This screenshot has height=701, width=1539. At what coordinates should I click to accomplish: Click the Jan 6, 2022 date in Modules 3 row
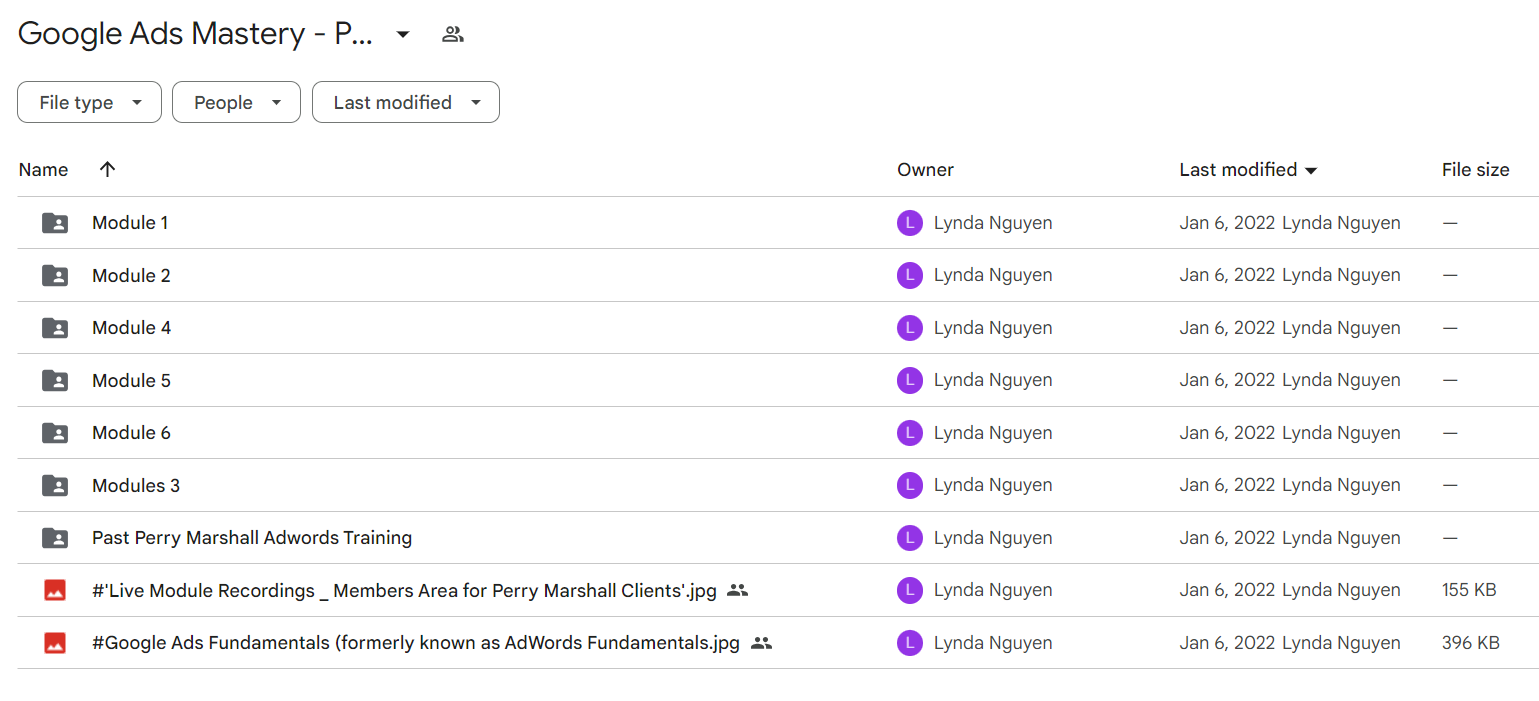coord(1227,485)
